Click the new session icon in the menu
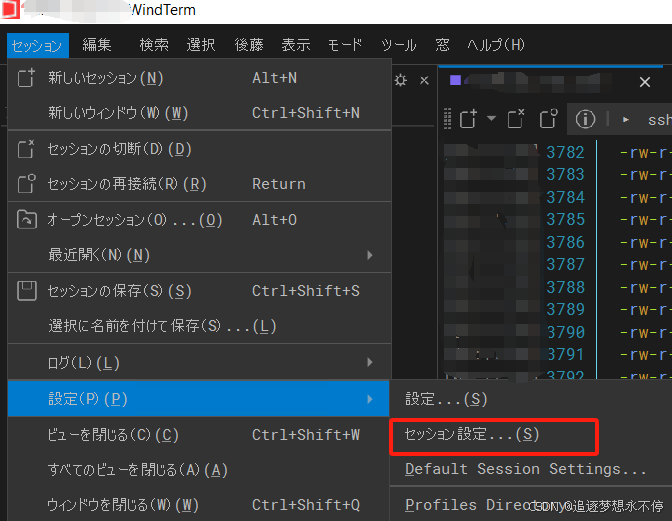The height and width of the screenshot is (521, 672). [x=26, y=78]
